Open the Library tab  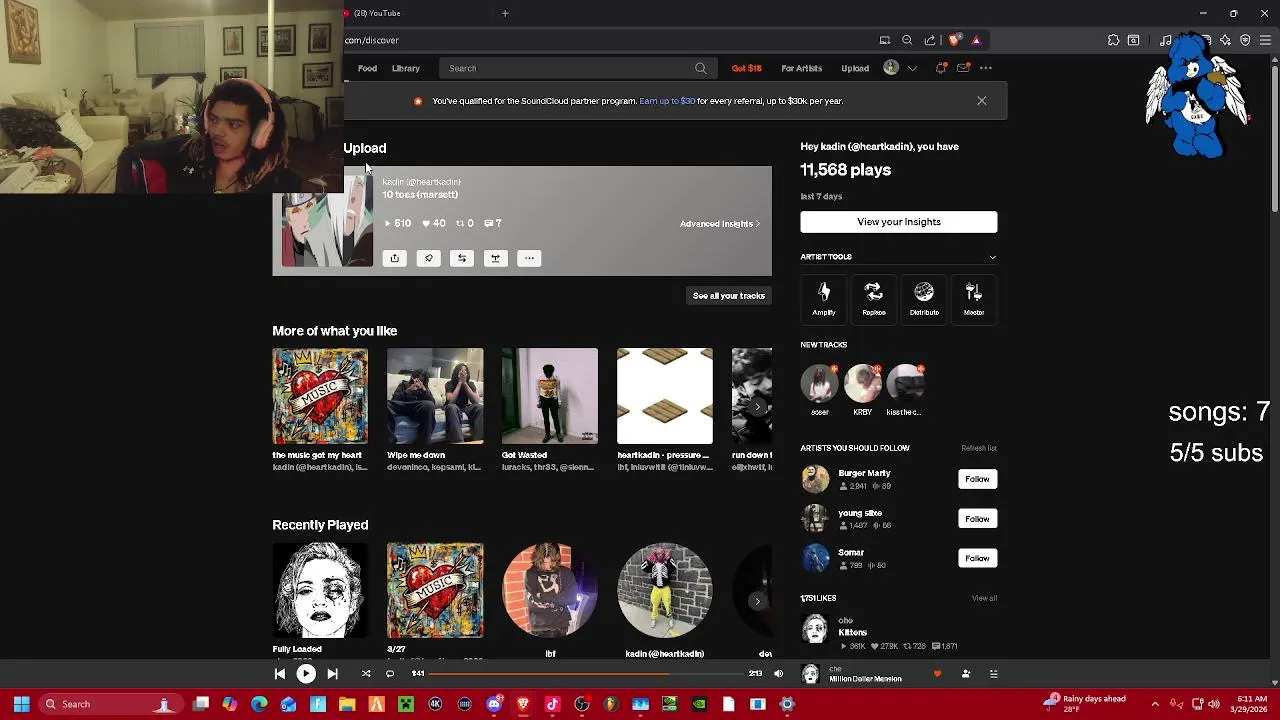(406, 68)
